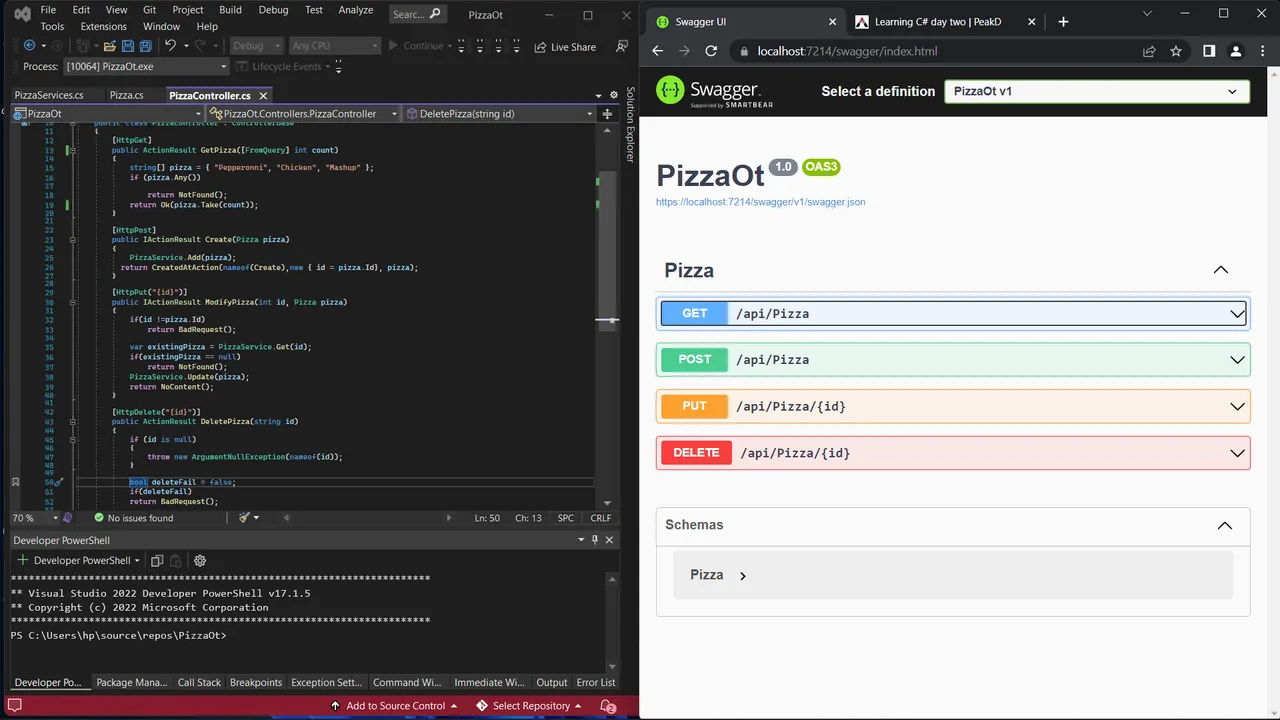Open the Analyze menu
This screenshot has height=720, width=1280.
coord(355,10)
